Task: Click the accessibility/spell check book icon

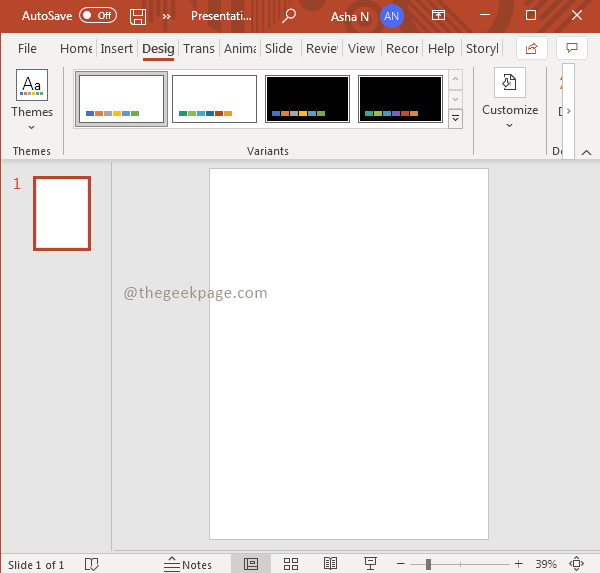Action: pos(92,564)
